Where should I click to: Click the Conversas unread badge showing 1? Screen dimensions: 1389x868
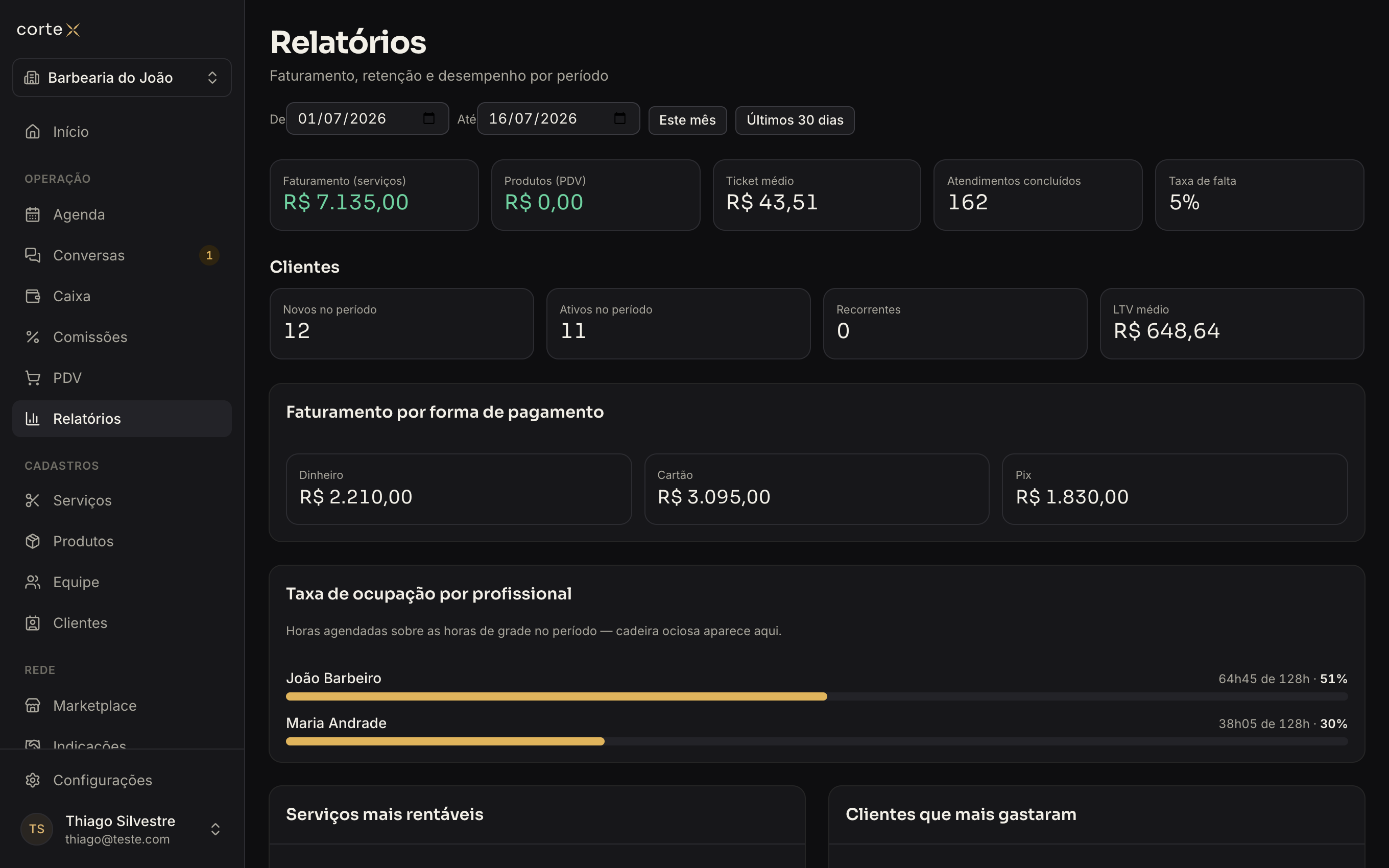point(209,255)
